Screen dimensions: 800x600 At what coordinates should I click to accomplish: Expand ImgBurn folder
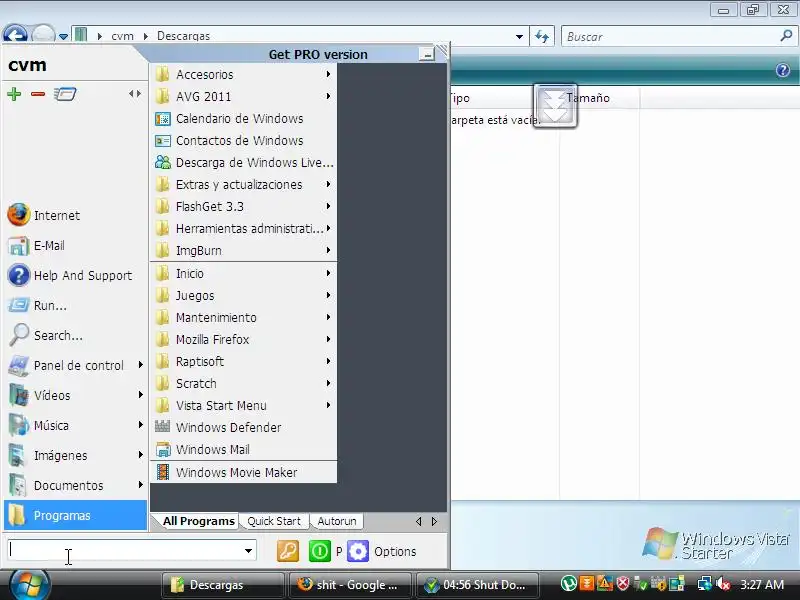243,251
